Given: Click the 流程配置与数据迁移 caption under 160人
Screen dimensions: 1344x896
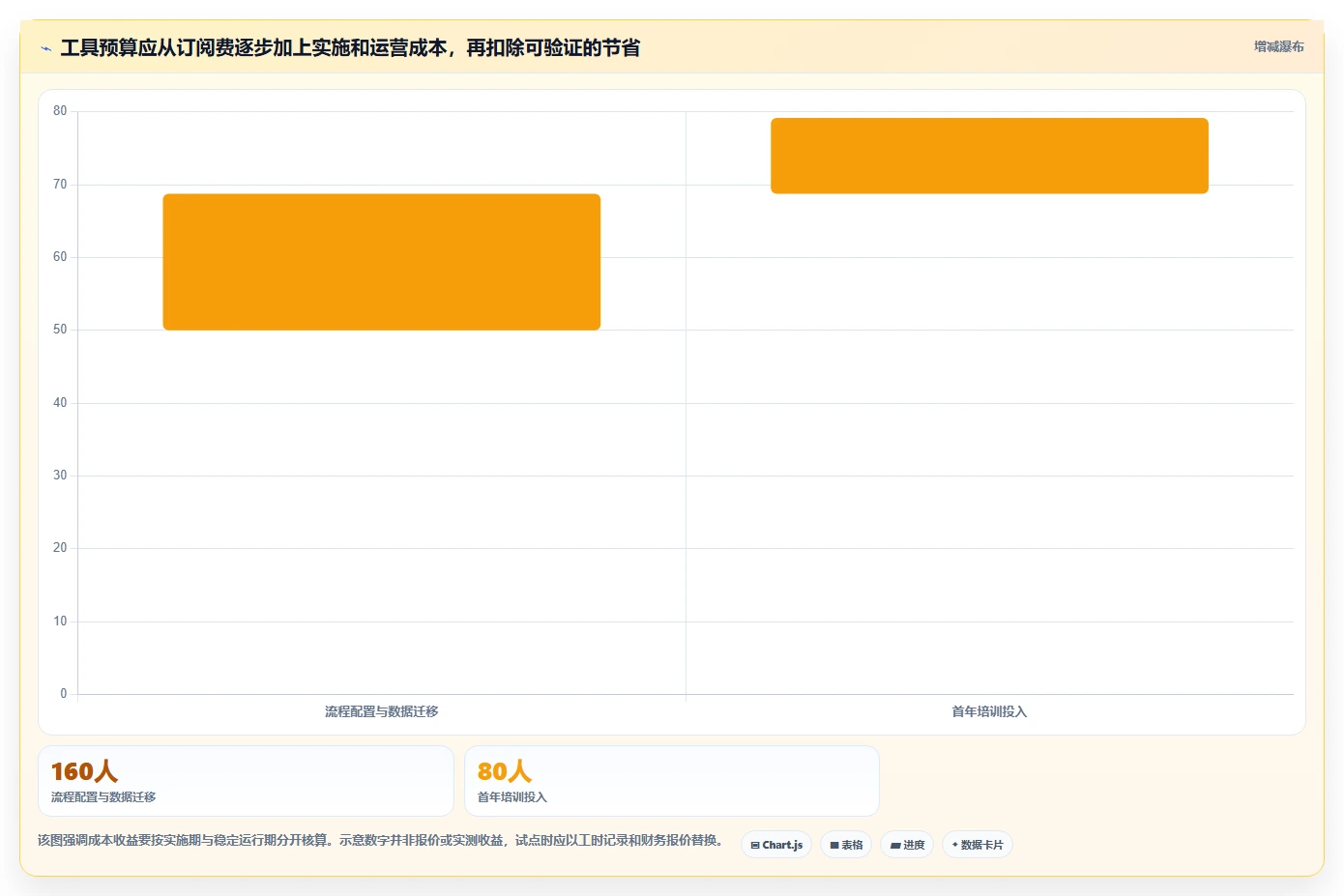Looking at the screenshot, I should pyautogui.click(x=103, y=797).
